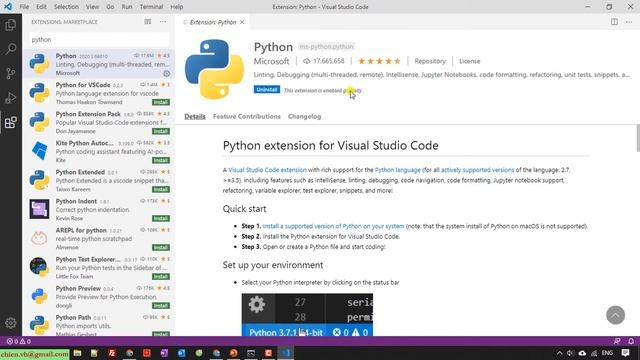Open the Source Control view
Image resolution: width=640 pixels, height=360 pixels.
click(x=11, y=73)
